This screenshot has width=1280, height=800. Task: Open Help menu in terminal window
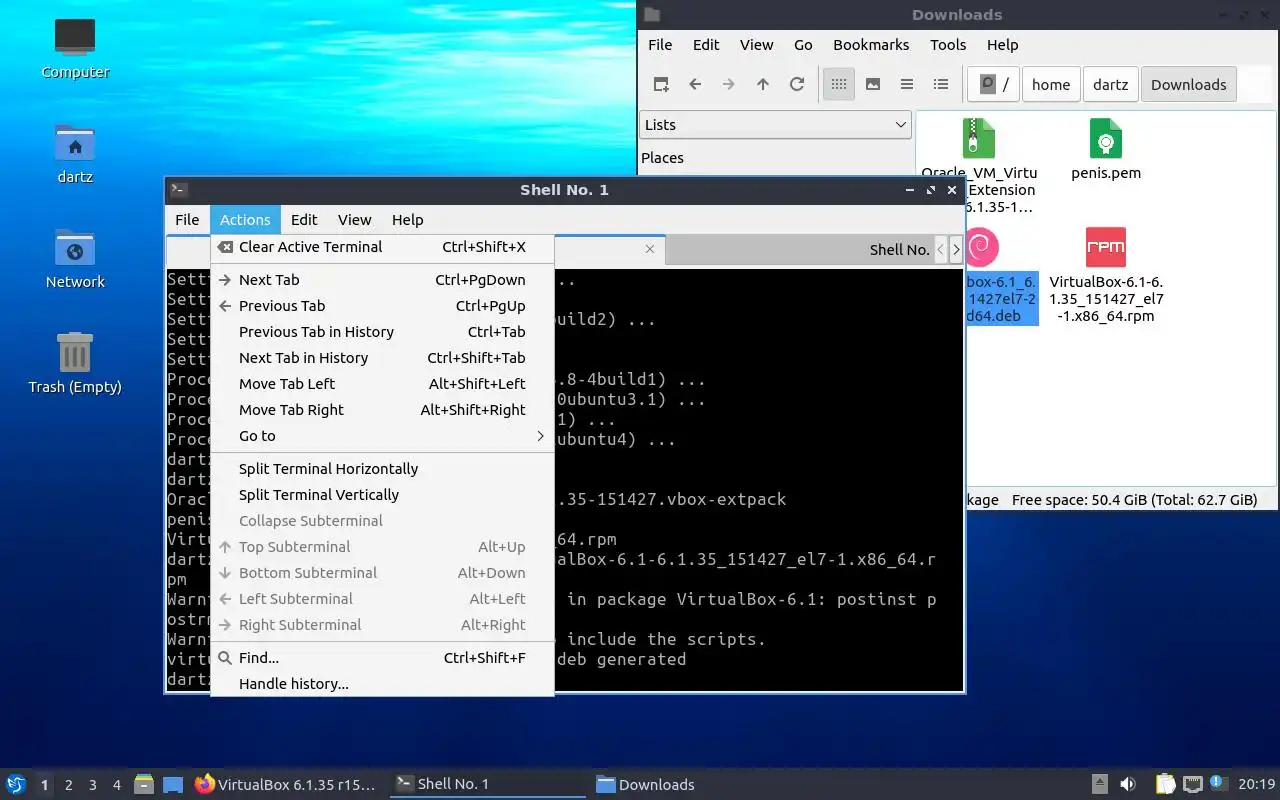(407, 220)
